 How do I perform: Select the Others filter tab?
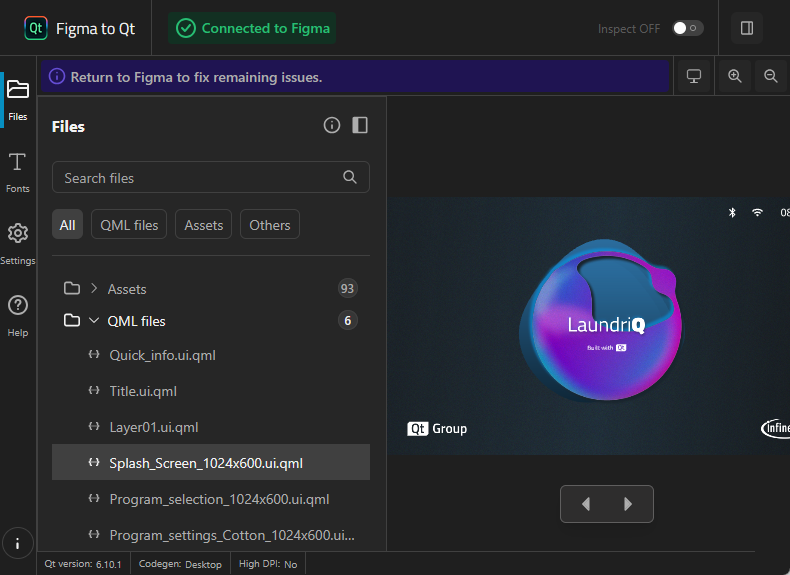click(270, 225)
